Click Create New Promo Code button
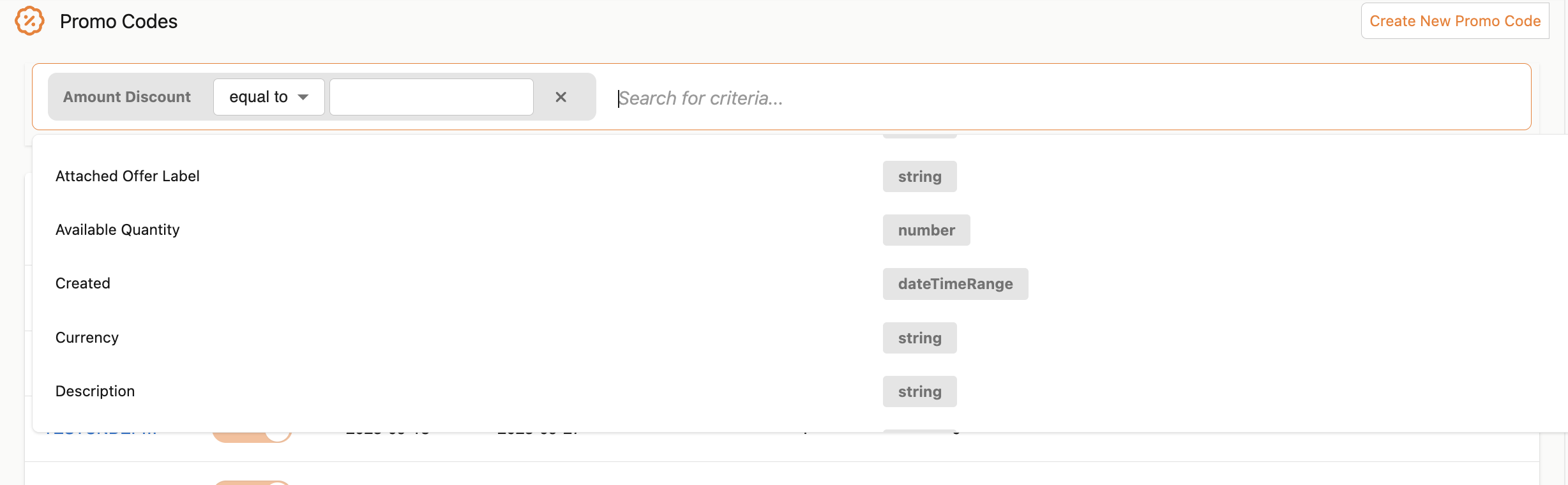The image size is (1568, 485). point(1454,21)
